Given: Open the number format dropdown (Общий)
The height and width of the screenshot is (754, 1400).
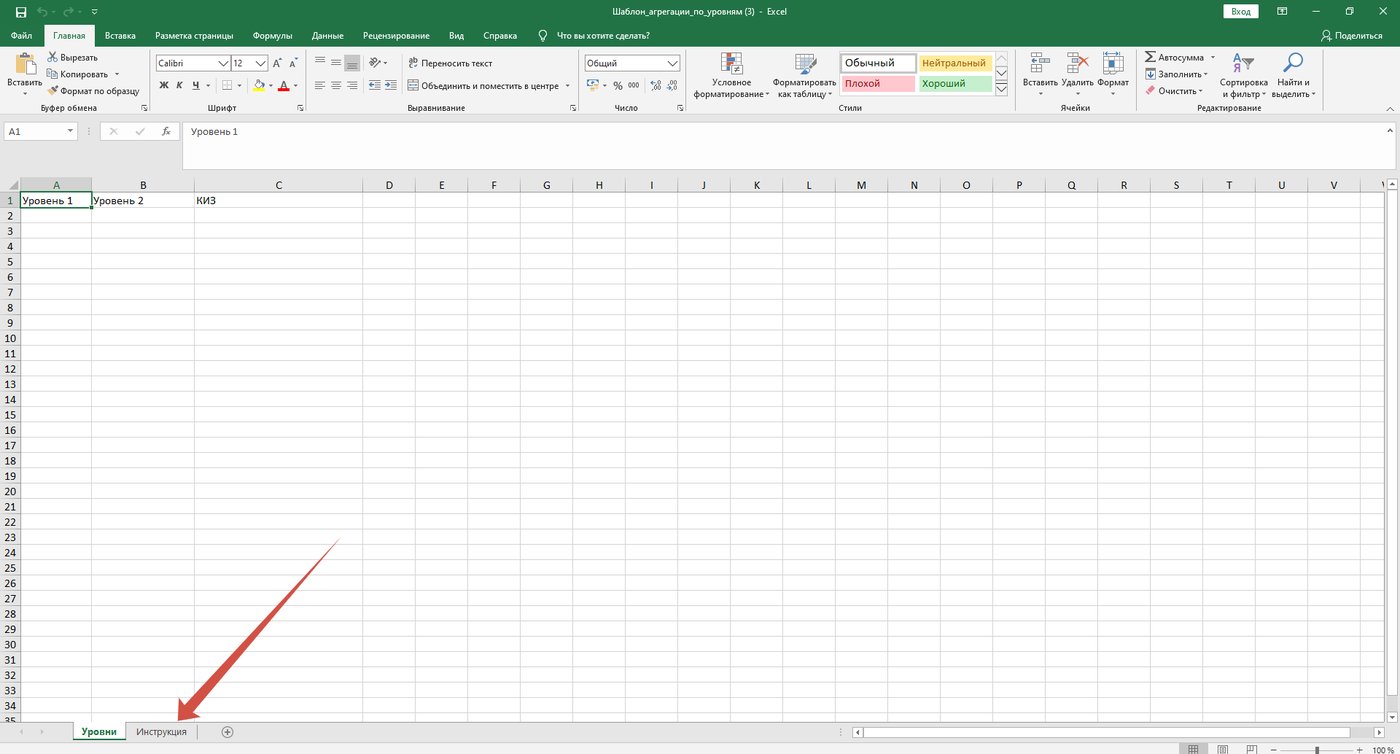Looking at the screenshot, I should tap(672, 63).
